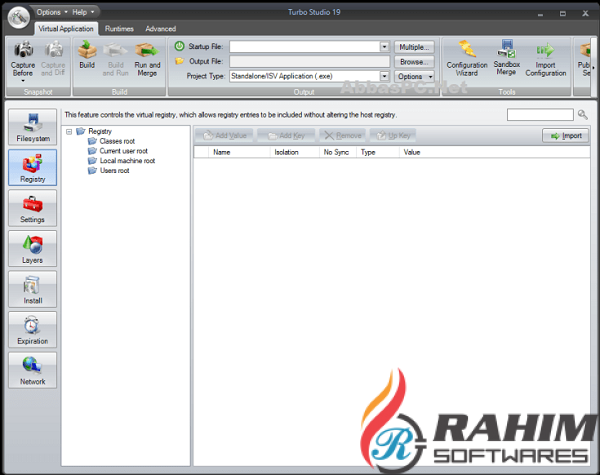Select the Registry sidebar section
Viewport: 600px width, 475px height.
tap(33, 167)
